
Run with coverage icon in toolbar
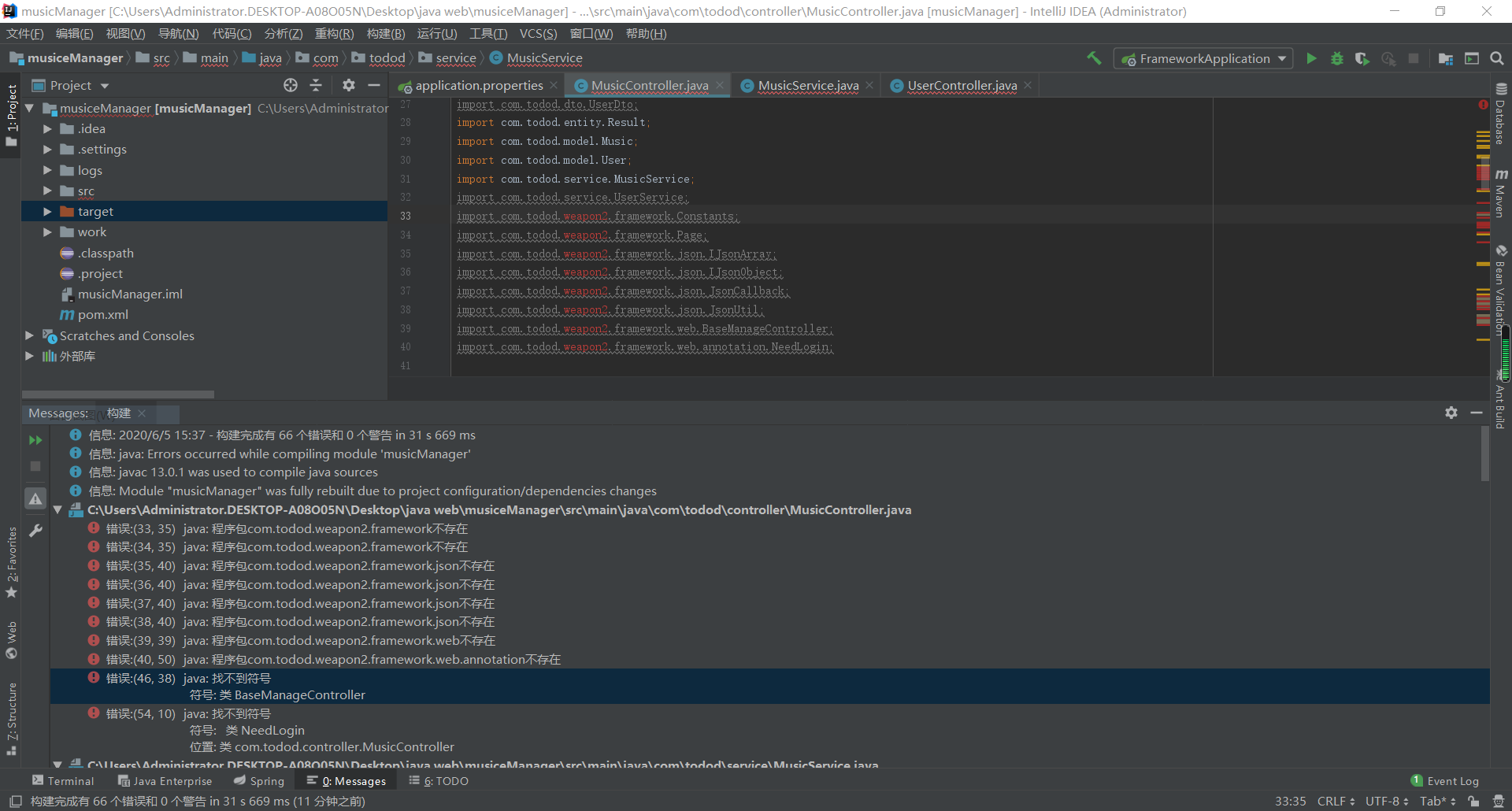1362,58
